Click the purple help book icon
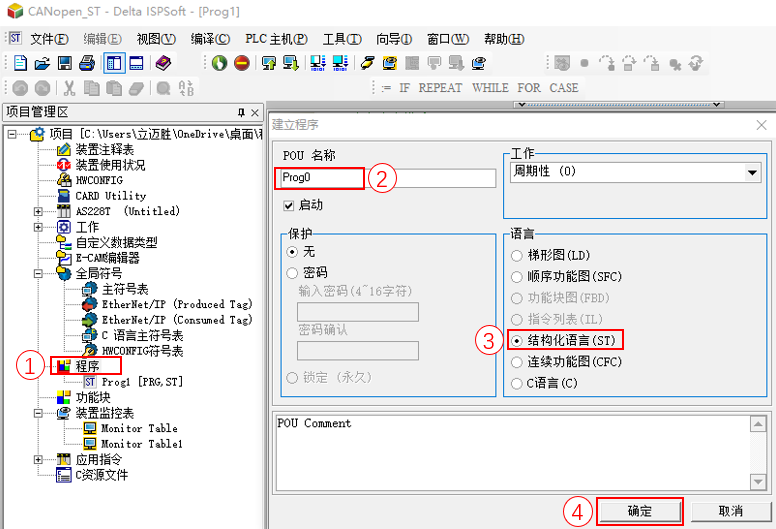The image size is (776, 529). [x=163, y=63]
